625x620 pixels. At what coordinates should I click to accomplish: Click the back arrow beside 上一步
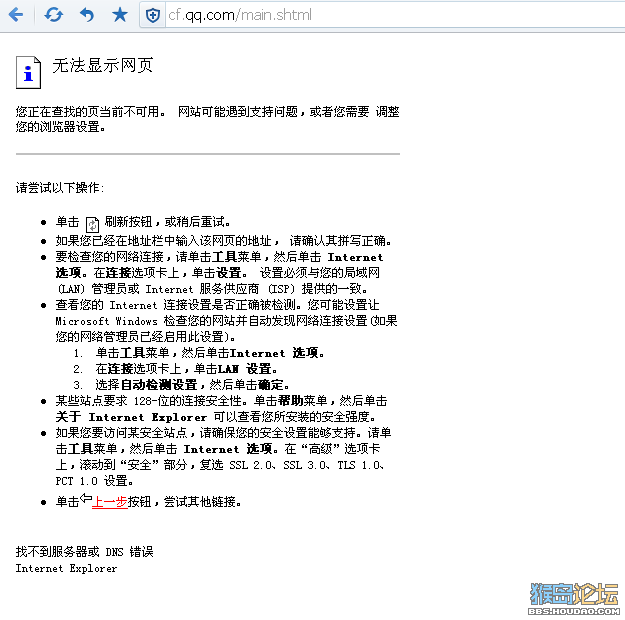(85, 498)
